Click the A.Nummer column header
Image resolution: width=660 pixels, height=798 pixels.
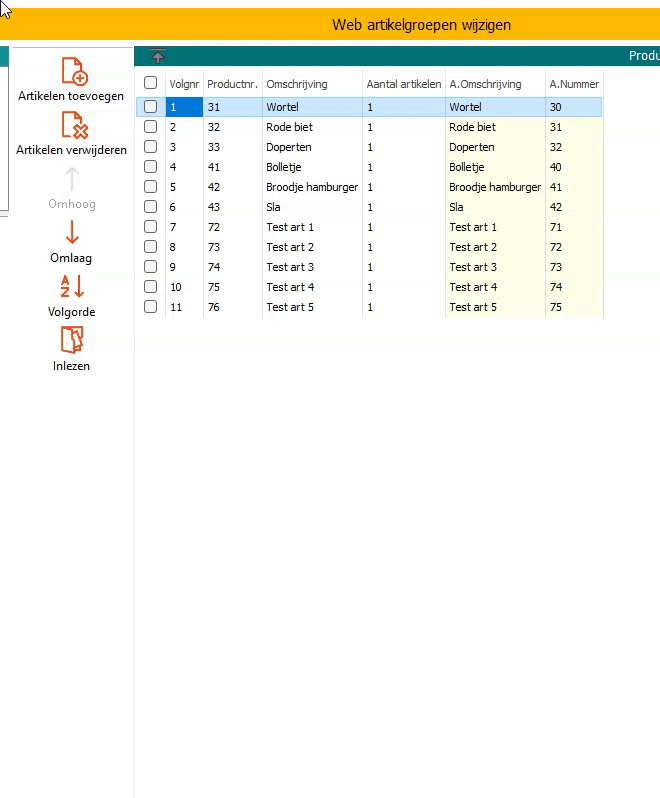(574, 84)
